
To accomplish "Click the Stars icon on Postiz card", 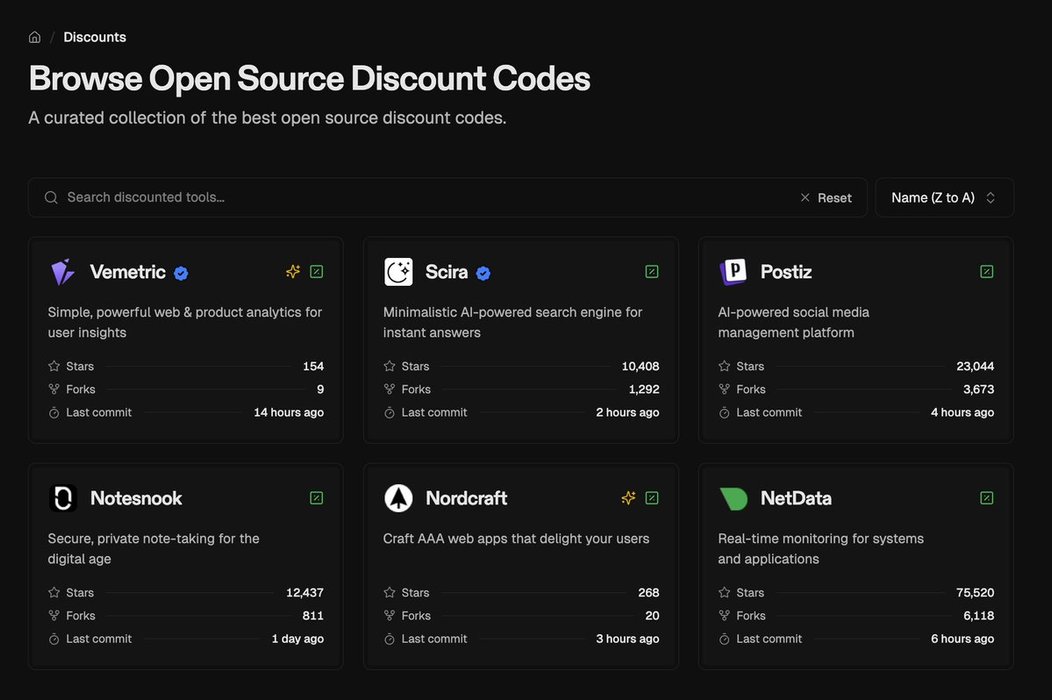I will point(724,366).
